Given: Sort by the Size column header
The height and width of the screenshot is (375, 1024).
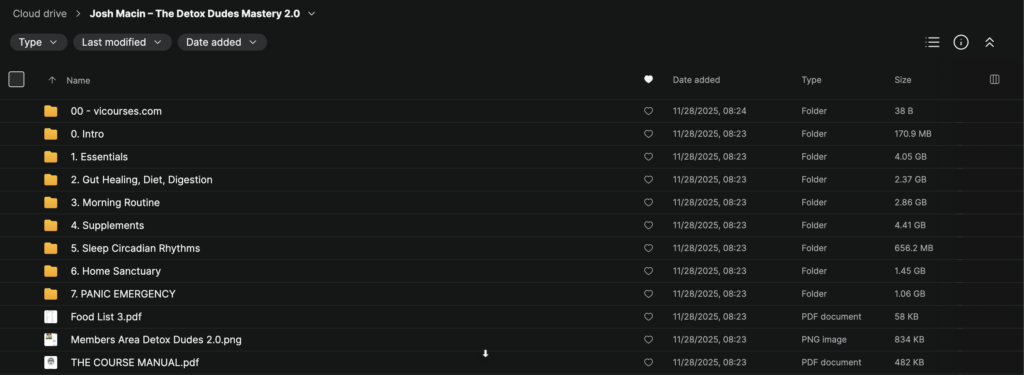Looking at the screenshot, I should (903, 80).
